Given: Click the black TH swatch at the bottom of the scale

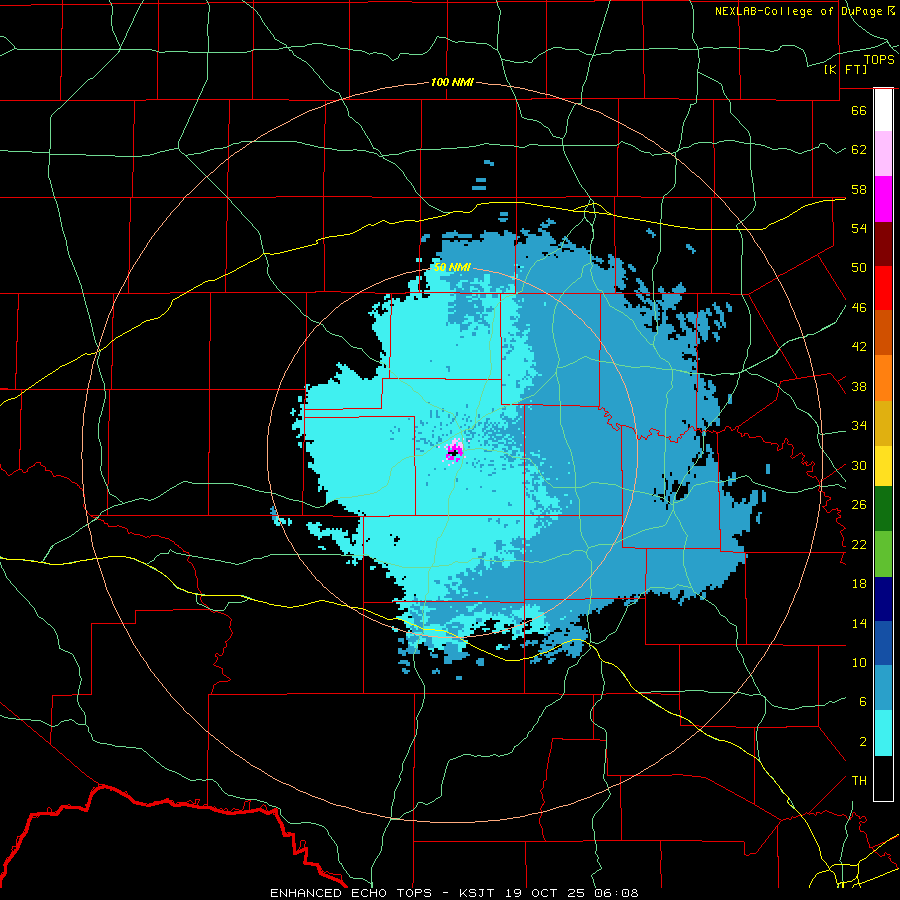Looking at the screenshot, I should point(883,778).
